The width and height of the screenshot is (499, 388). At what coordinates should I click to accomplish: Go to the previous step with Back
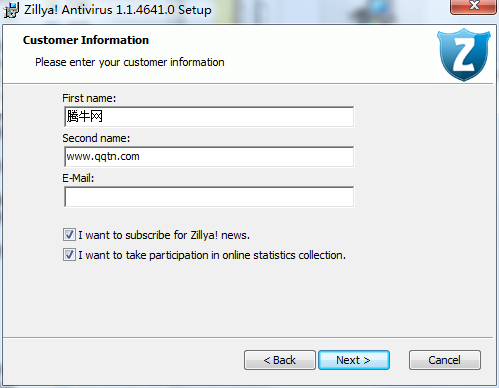[x=280, y=360]
